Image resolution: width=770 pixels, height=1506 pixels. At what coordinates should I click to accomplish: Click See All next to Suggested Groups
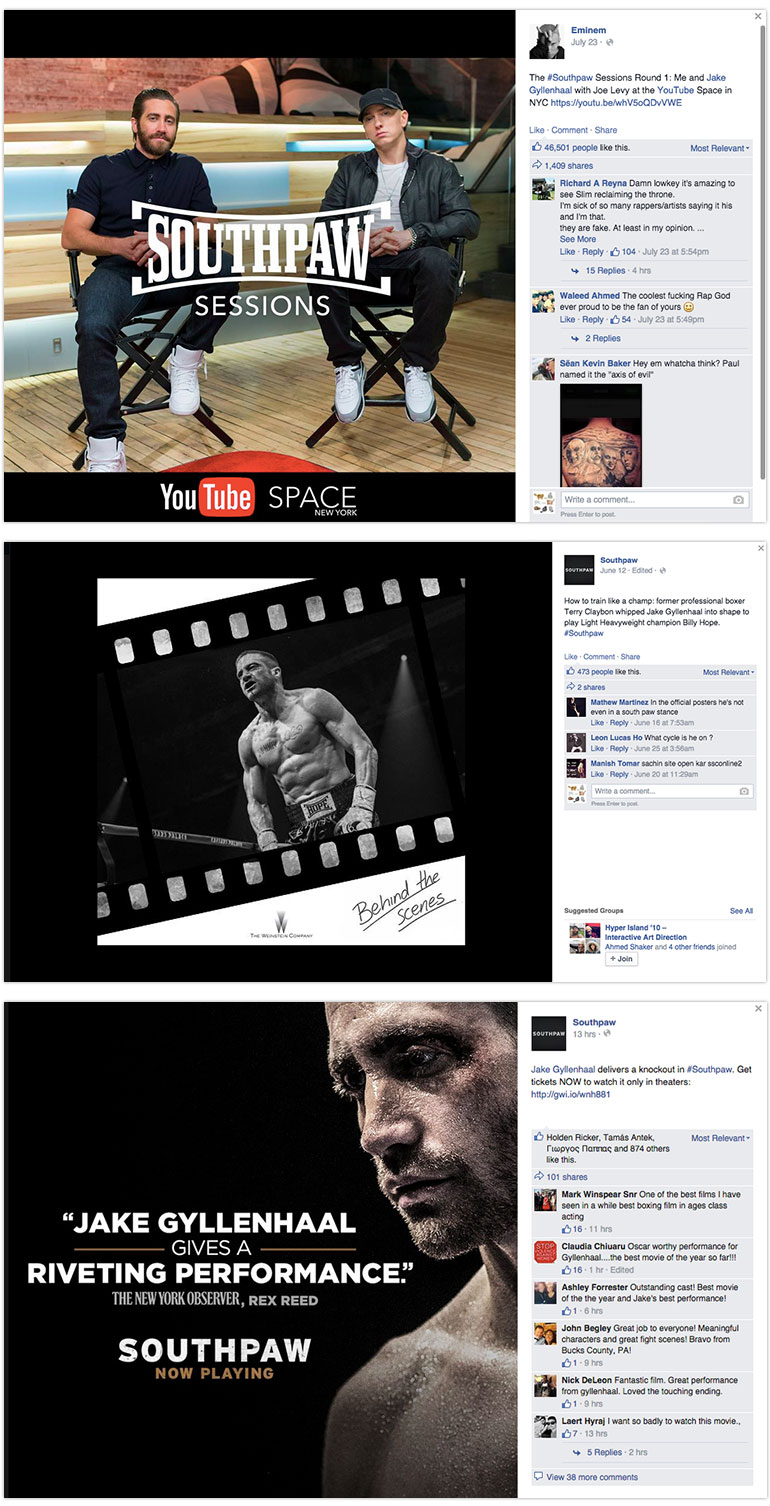pos(741,911)
